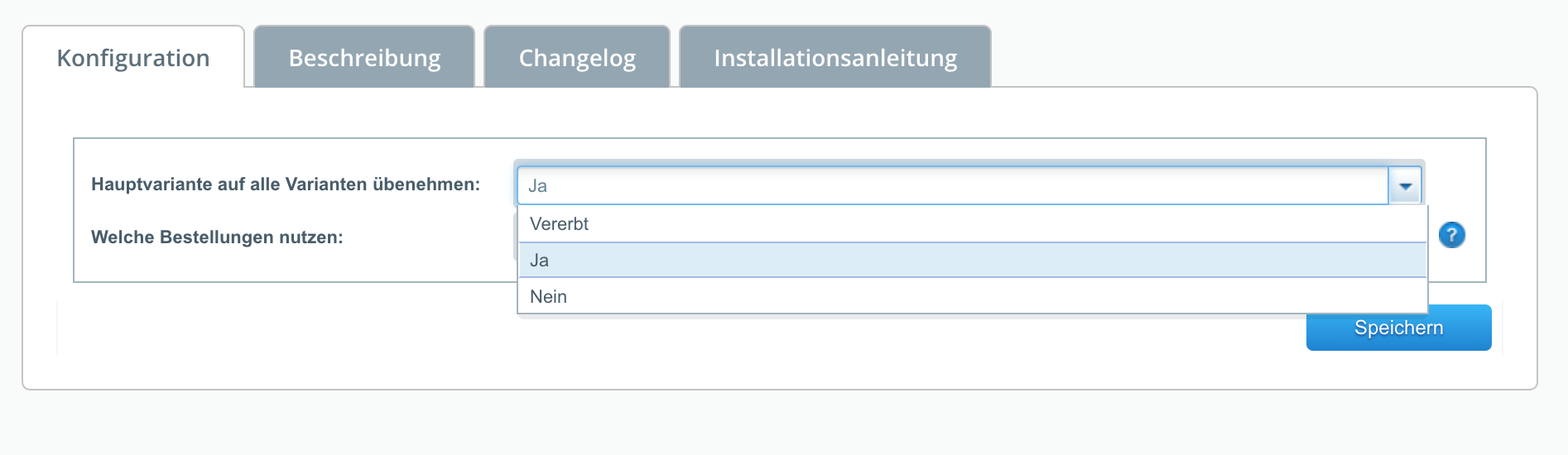Open the Changelog tab
Image resolution: width=1568 pixels, height=455 pixels.
tap(577, 58)
